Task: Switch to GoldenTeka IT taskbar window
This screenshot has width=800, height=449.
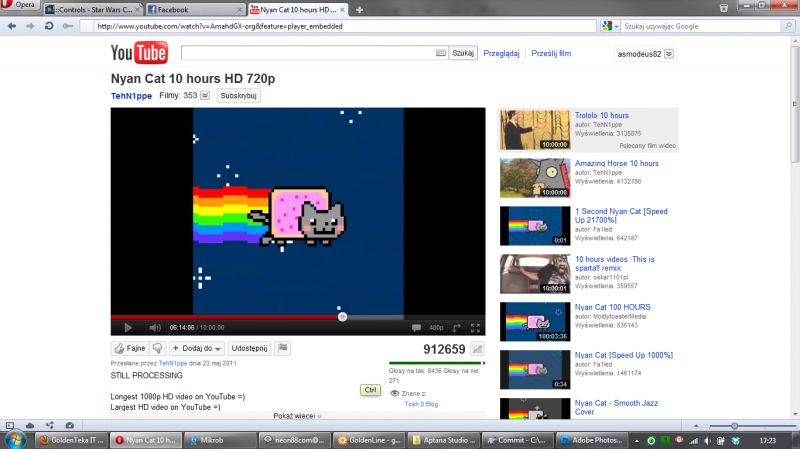Action: (72, 440)
